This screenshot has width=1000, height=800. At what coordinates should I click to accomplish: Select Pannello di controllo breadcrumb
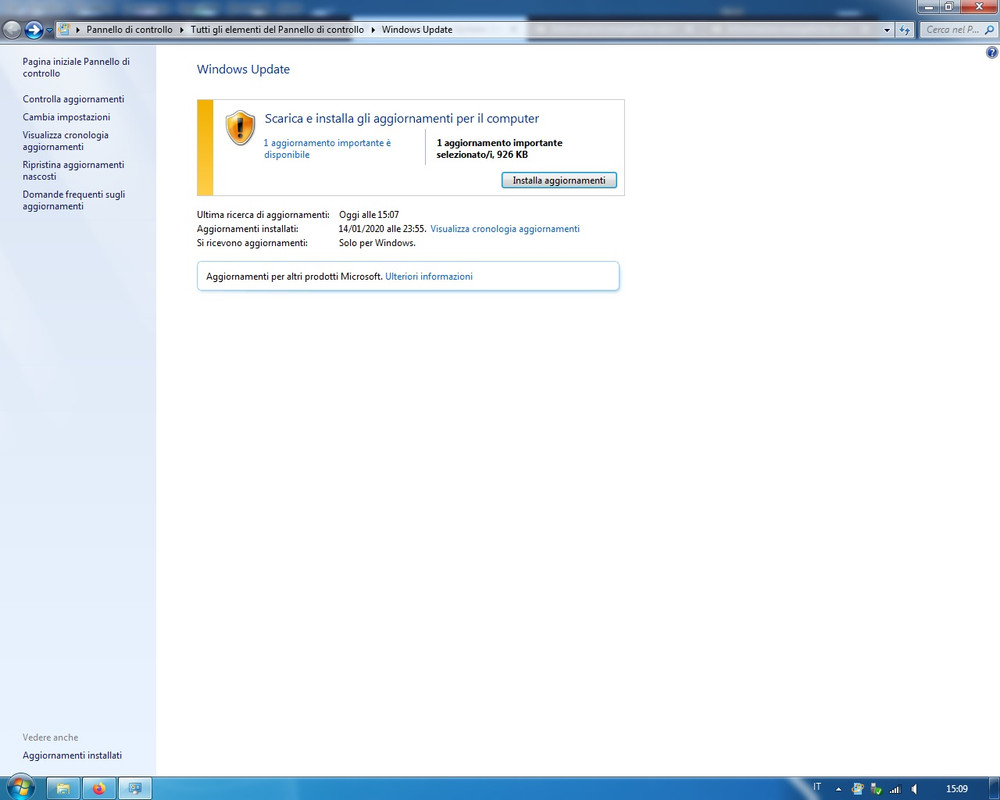[x=129, y=29]
